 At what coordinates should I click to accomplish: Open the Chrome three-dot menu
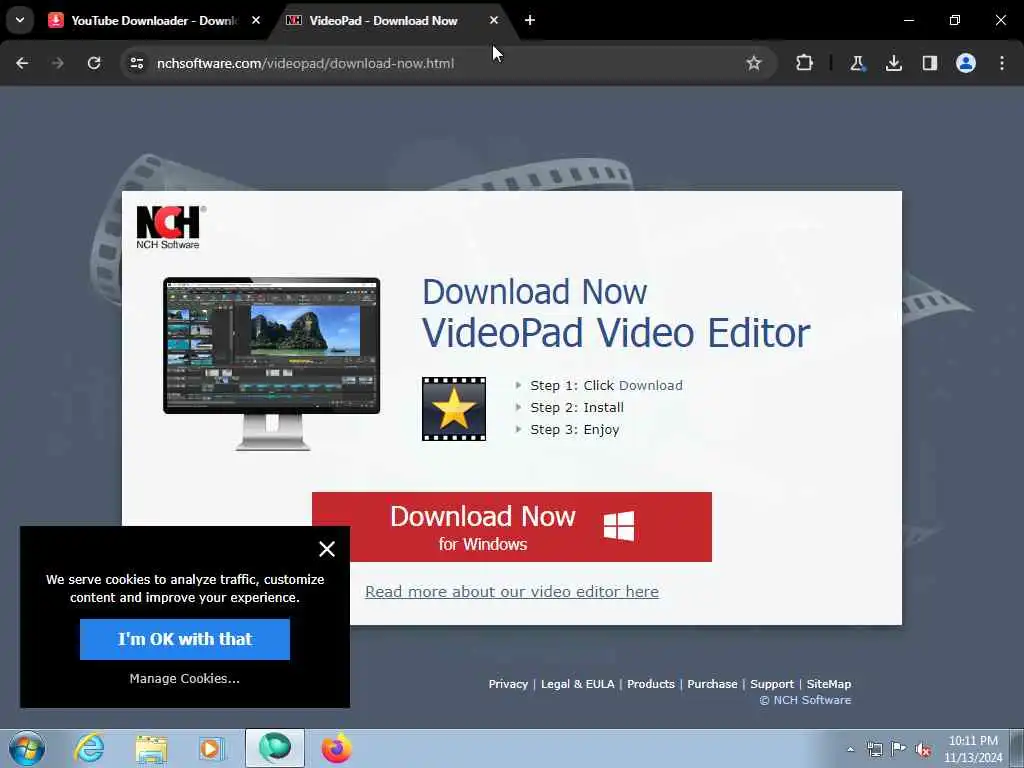coord(1002,63)
